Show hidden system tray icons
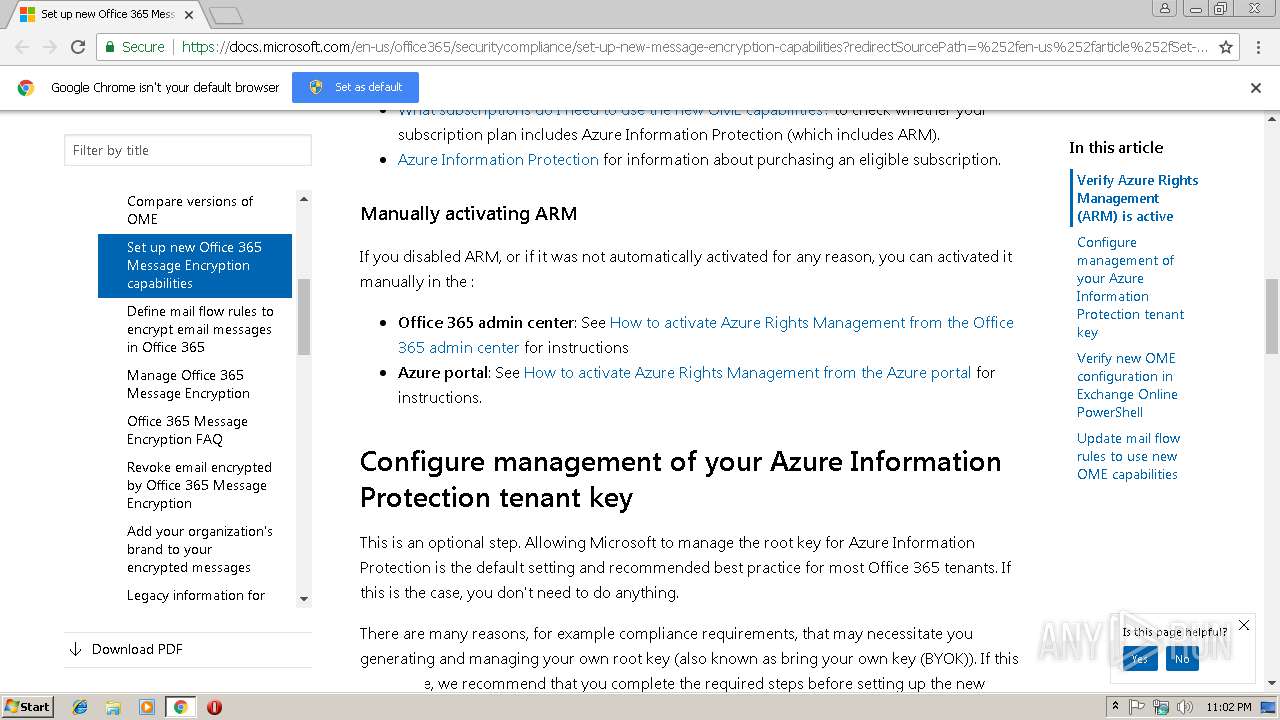This screenshot has width=1280, height=720. pos(1115,706)
